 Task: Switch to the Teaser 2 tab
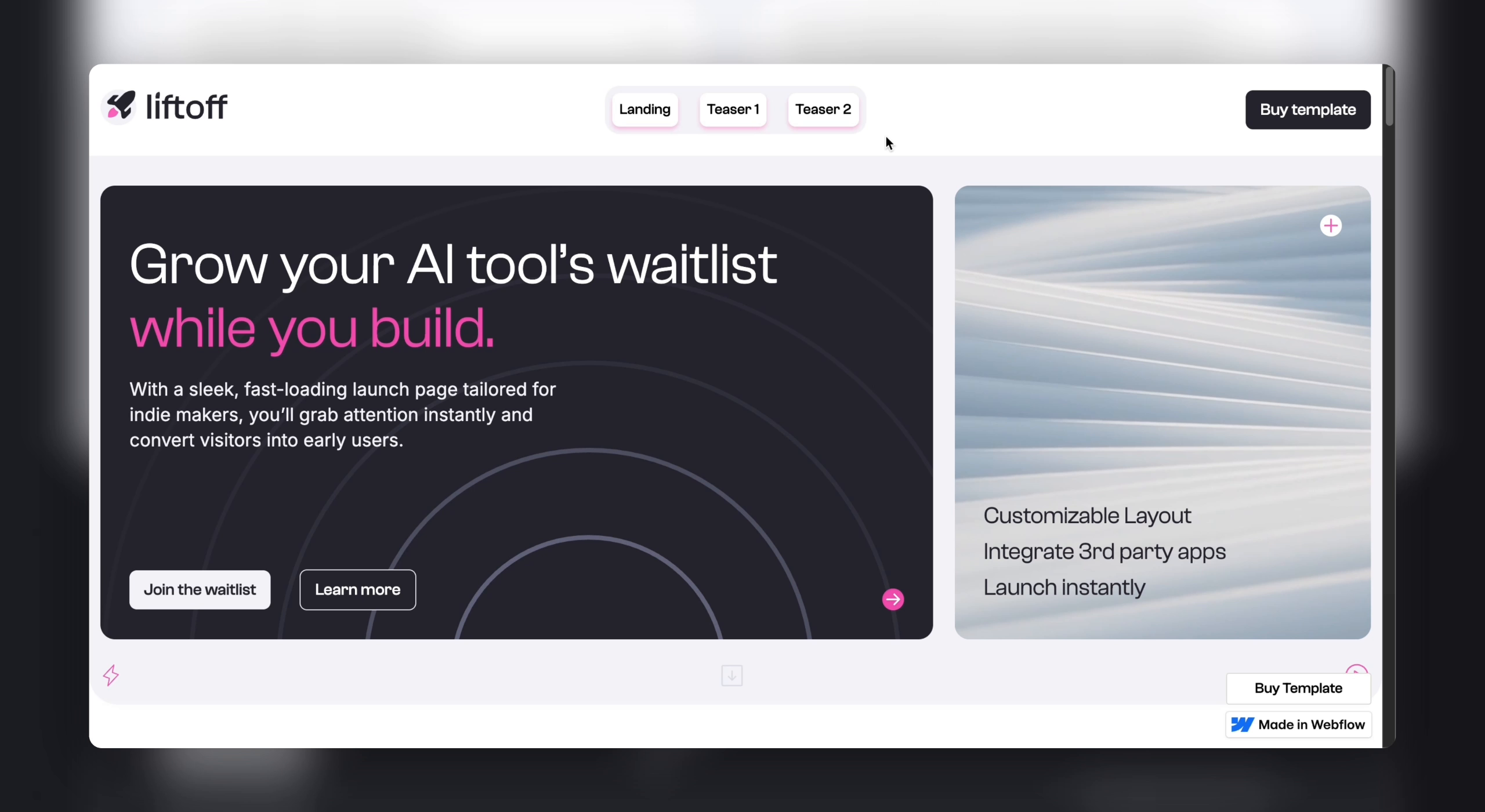tap(823, 109)
